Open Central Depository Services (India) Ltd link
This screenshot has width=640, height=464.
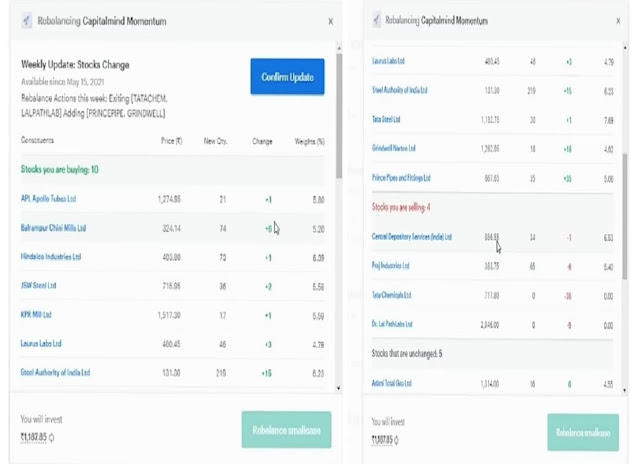[412, 237]
